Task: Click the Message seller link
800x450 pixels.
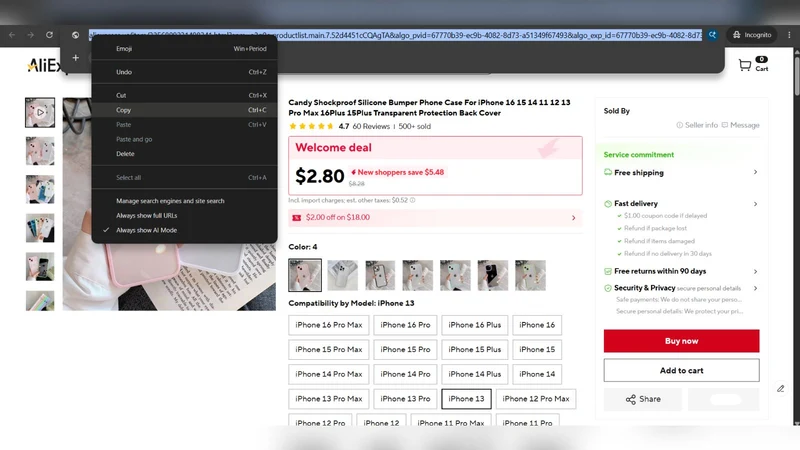Action: 740,125
